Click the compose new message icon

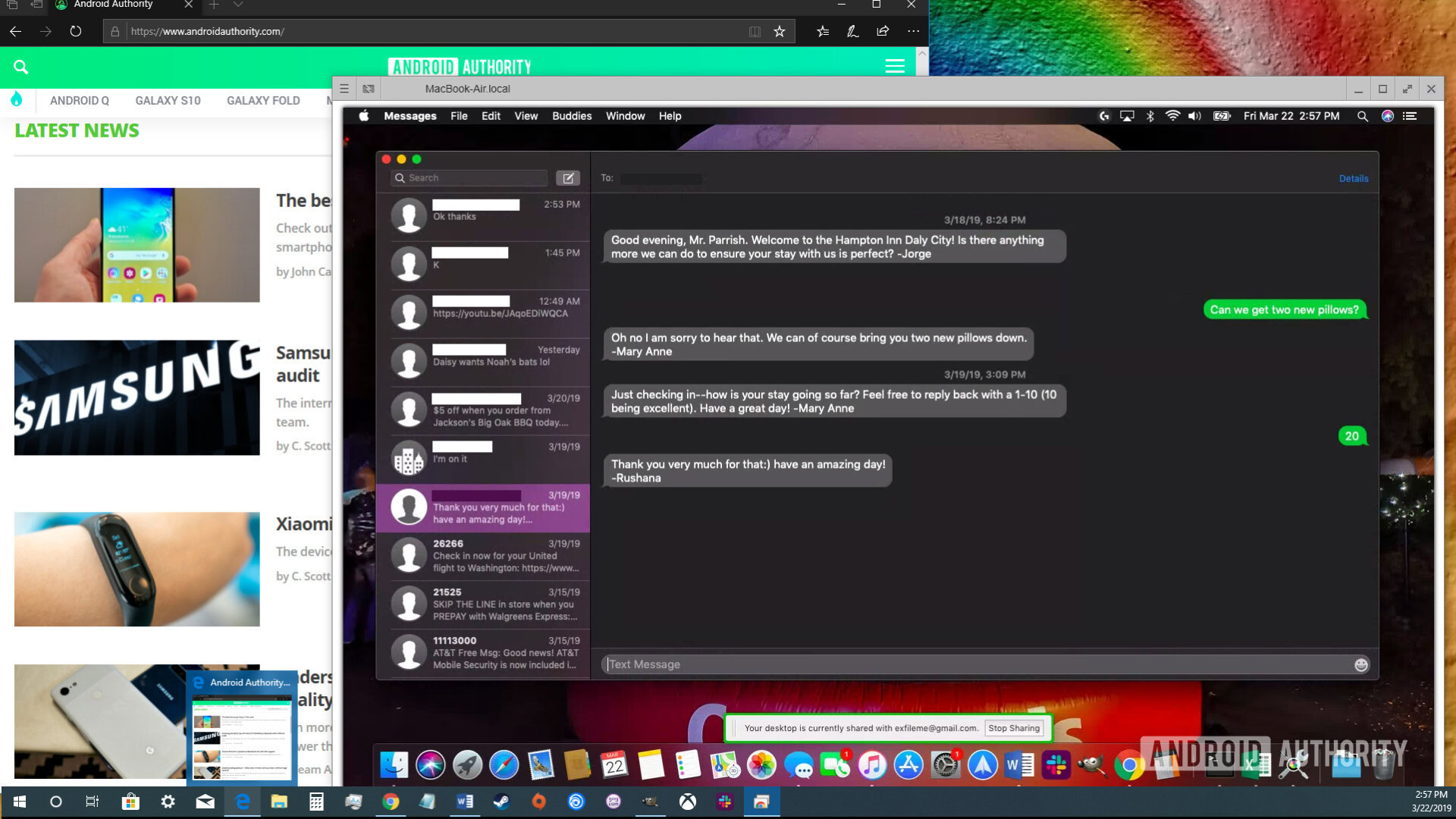click(568, 177)
